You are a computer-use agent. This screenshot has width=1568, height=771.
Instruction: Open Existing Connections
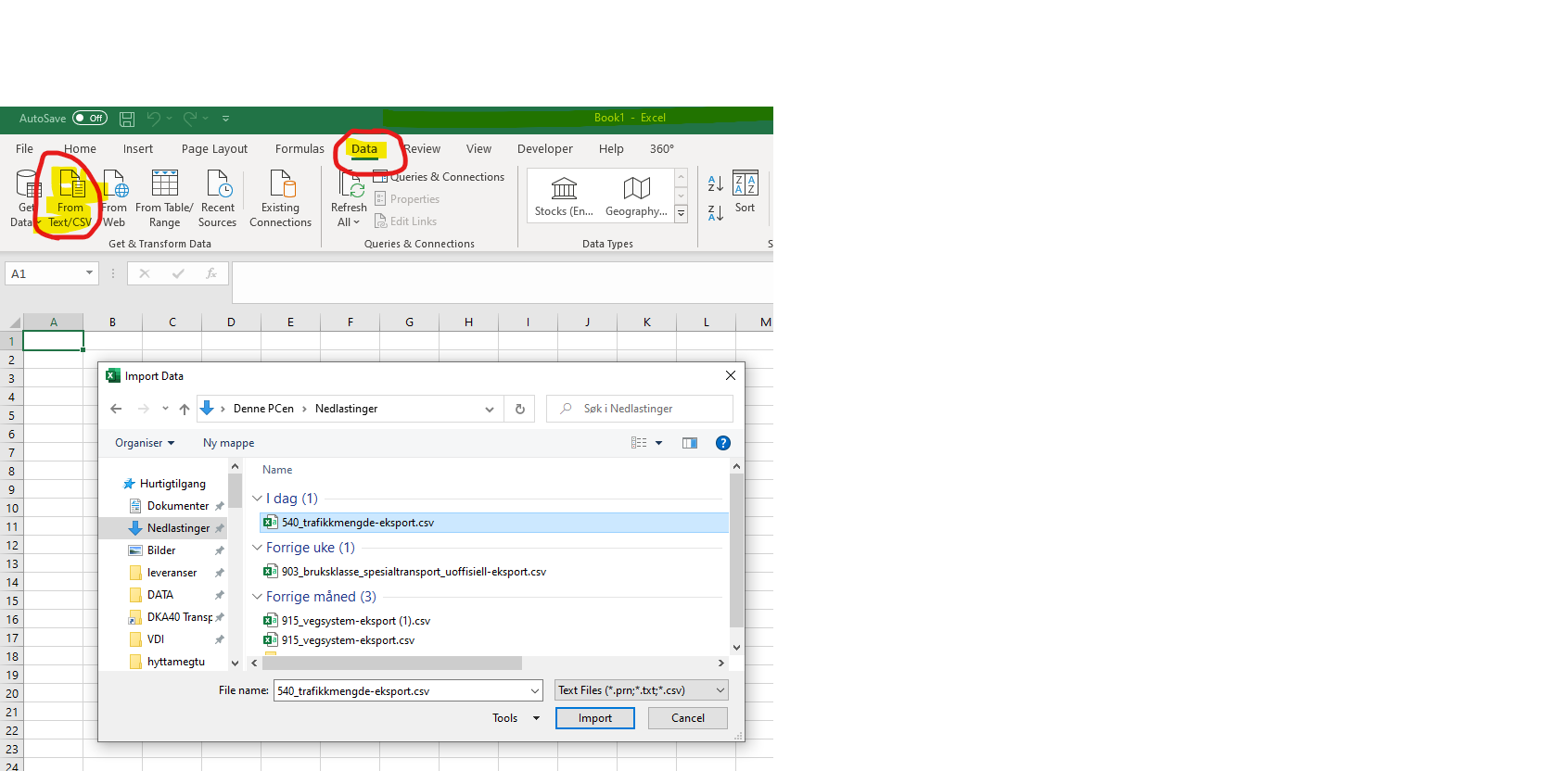pos(280,198)
